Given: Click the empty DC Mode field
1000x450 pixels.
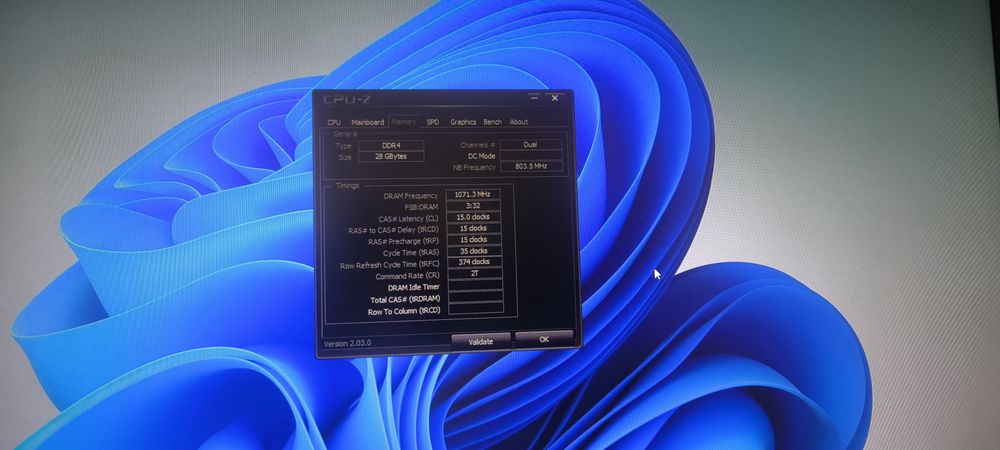Looking at the screenshot, I should click(x=531, y=156).
